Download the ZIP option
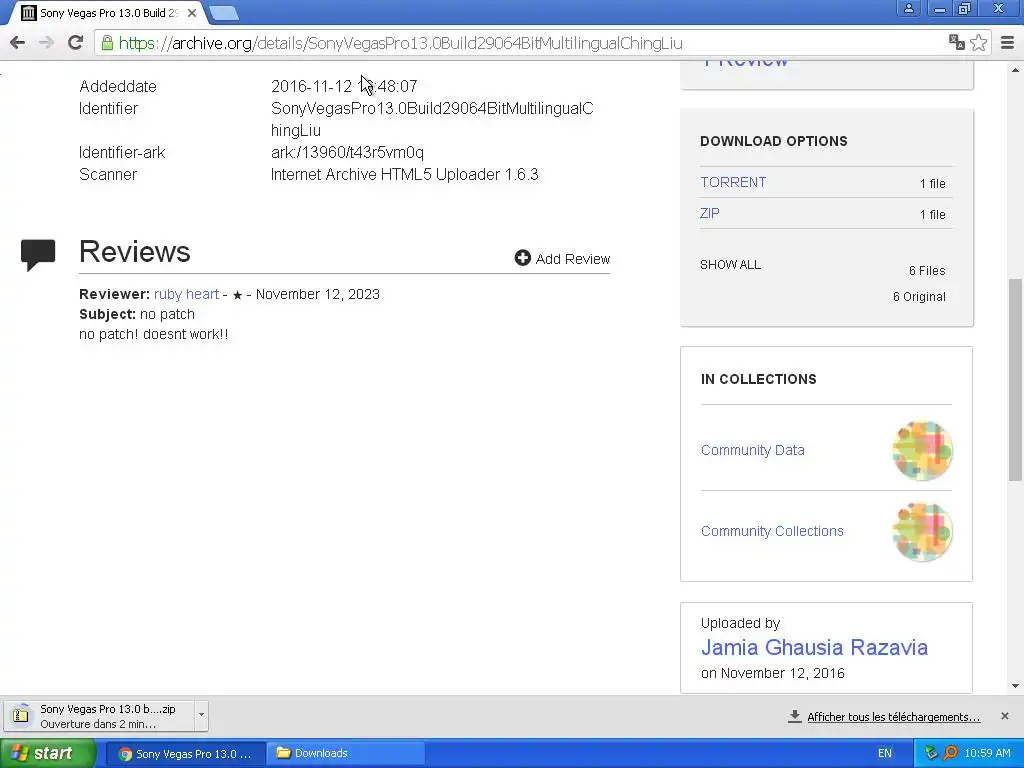Screen dimensions: 1024x768 click(x=710, y=213)
